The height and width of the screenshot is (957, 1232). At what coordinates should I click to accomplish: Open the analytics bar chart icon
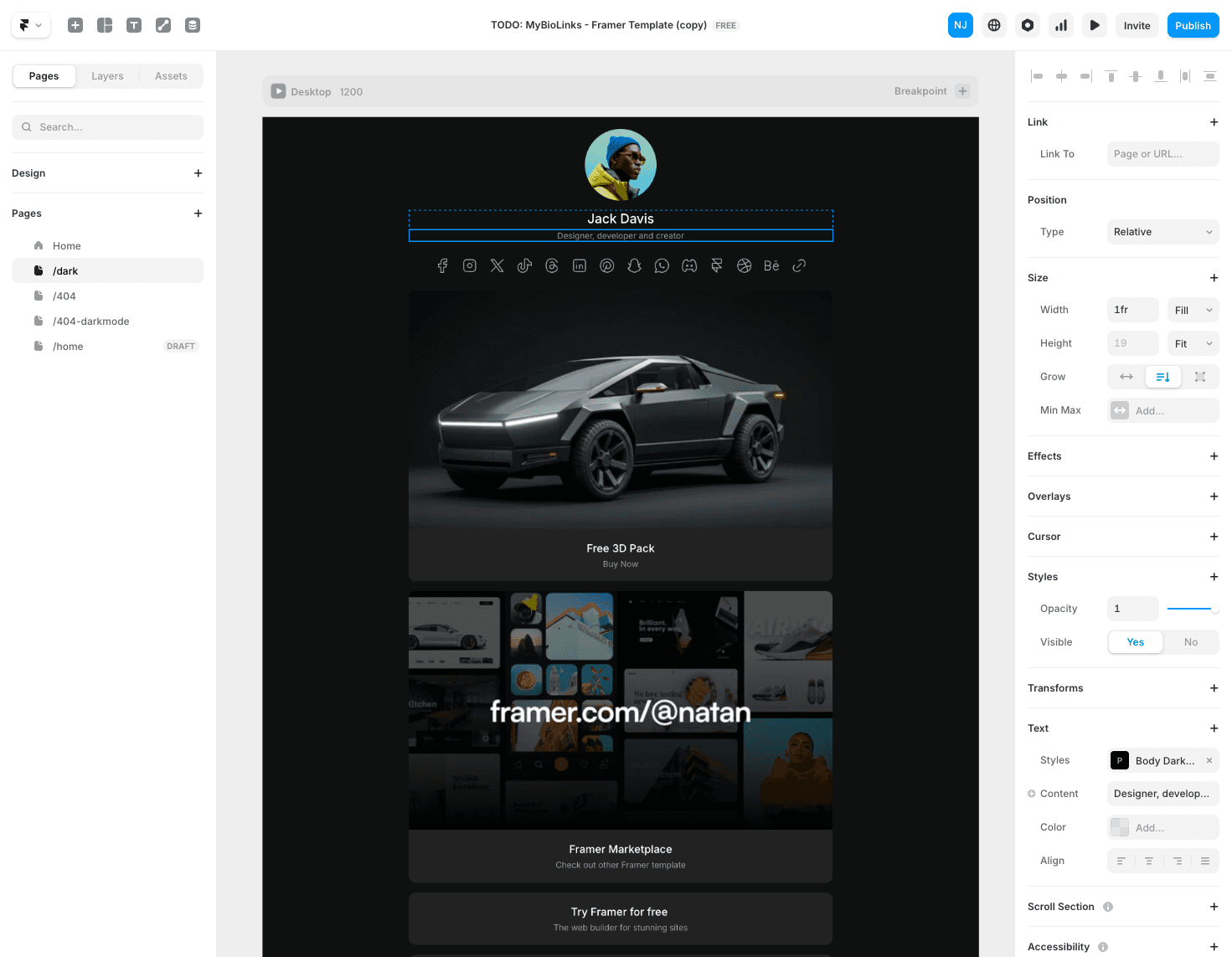(x=1061, y=25)
